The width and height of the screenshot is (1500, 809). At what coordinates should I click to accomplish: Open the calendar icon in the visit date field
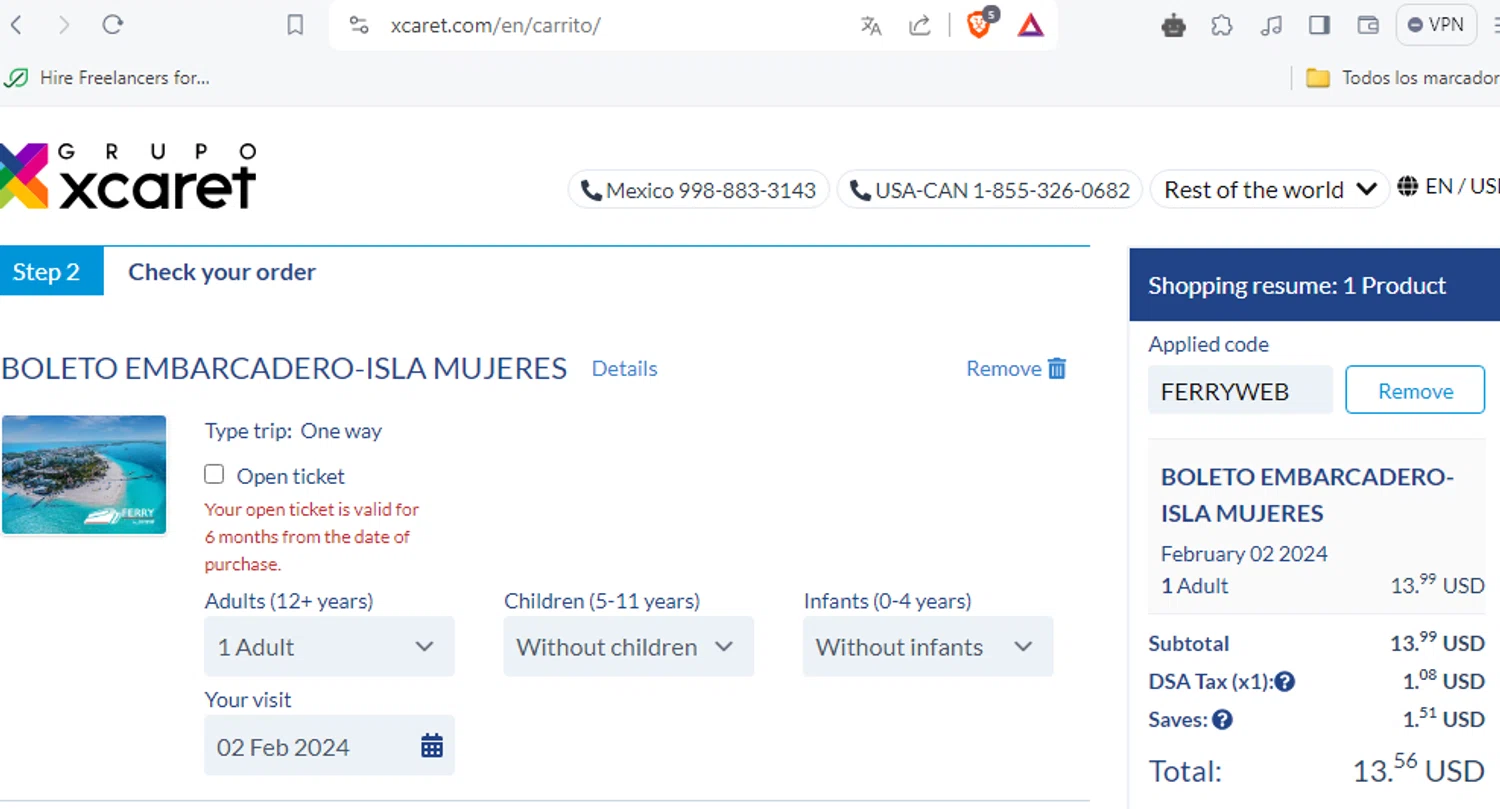pyautogui.click(x=432, y=746)
